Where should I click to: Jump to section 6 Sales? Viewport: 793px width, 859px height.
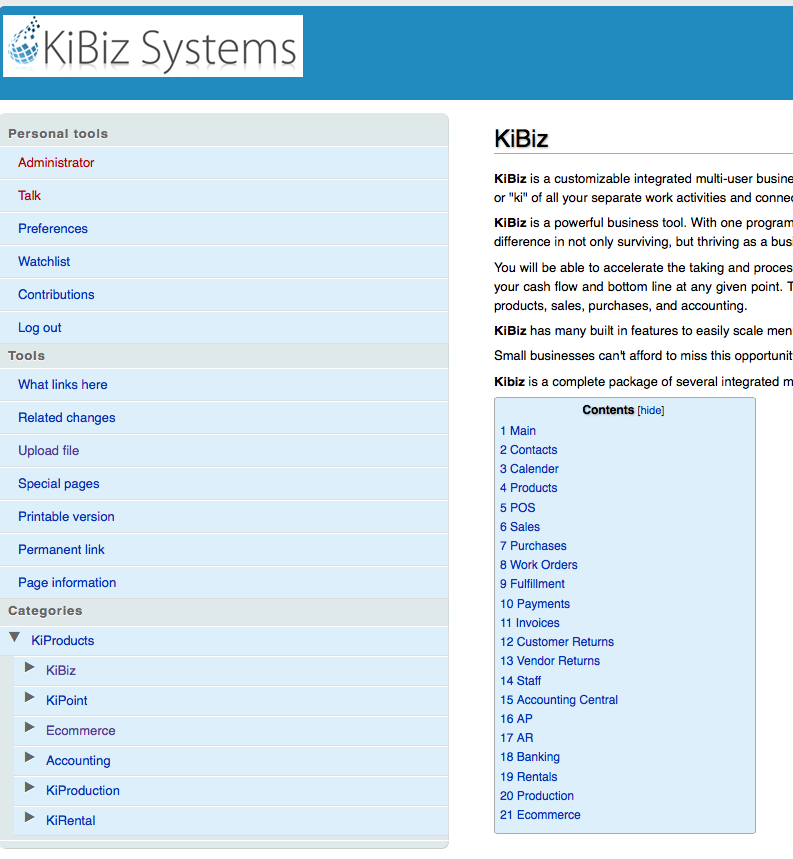click(x=520, y=527)
